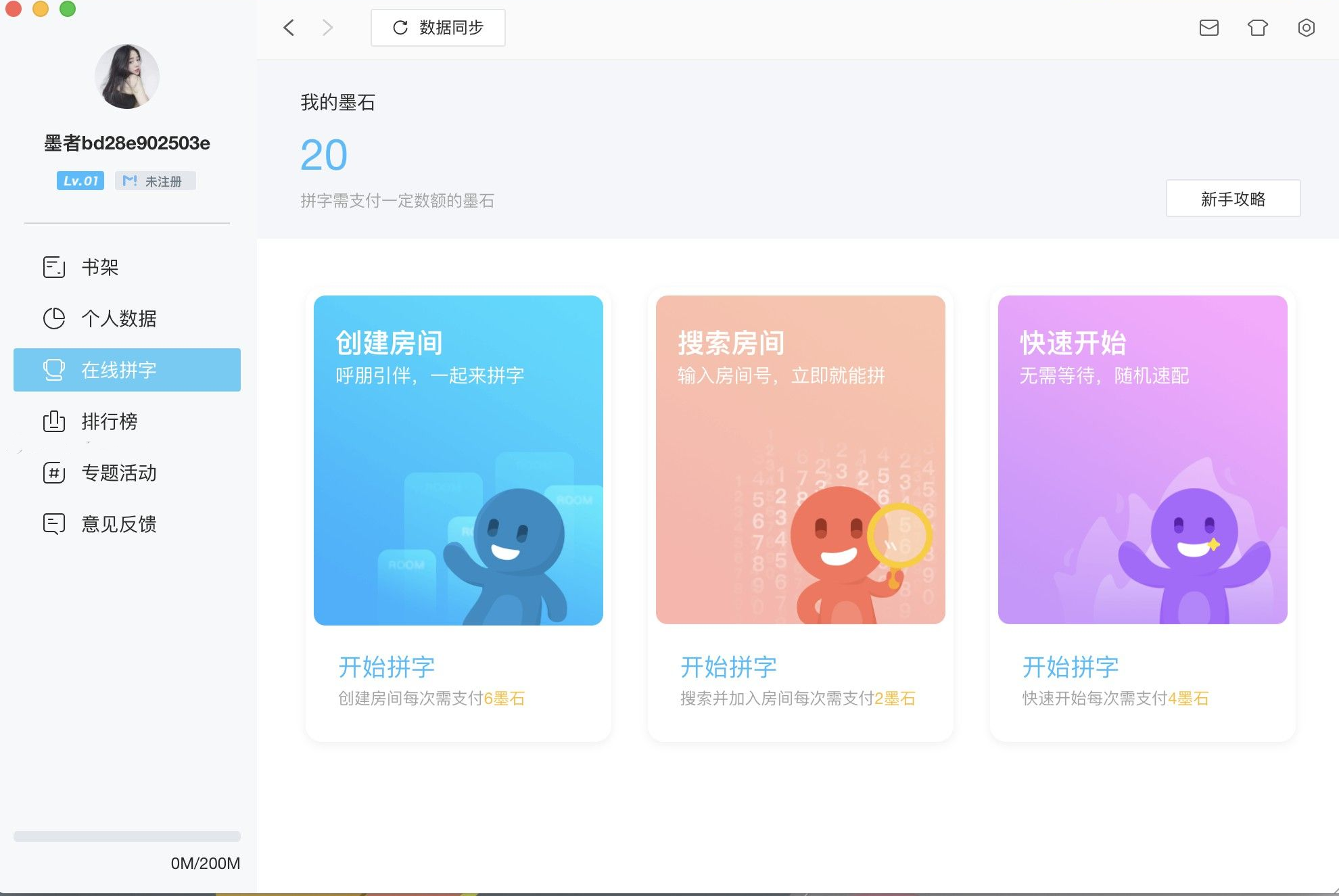Click the 数据同步 sync button
Image resolution: width=1339 pixels, height=896 pixels.
click(438, 28)
